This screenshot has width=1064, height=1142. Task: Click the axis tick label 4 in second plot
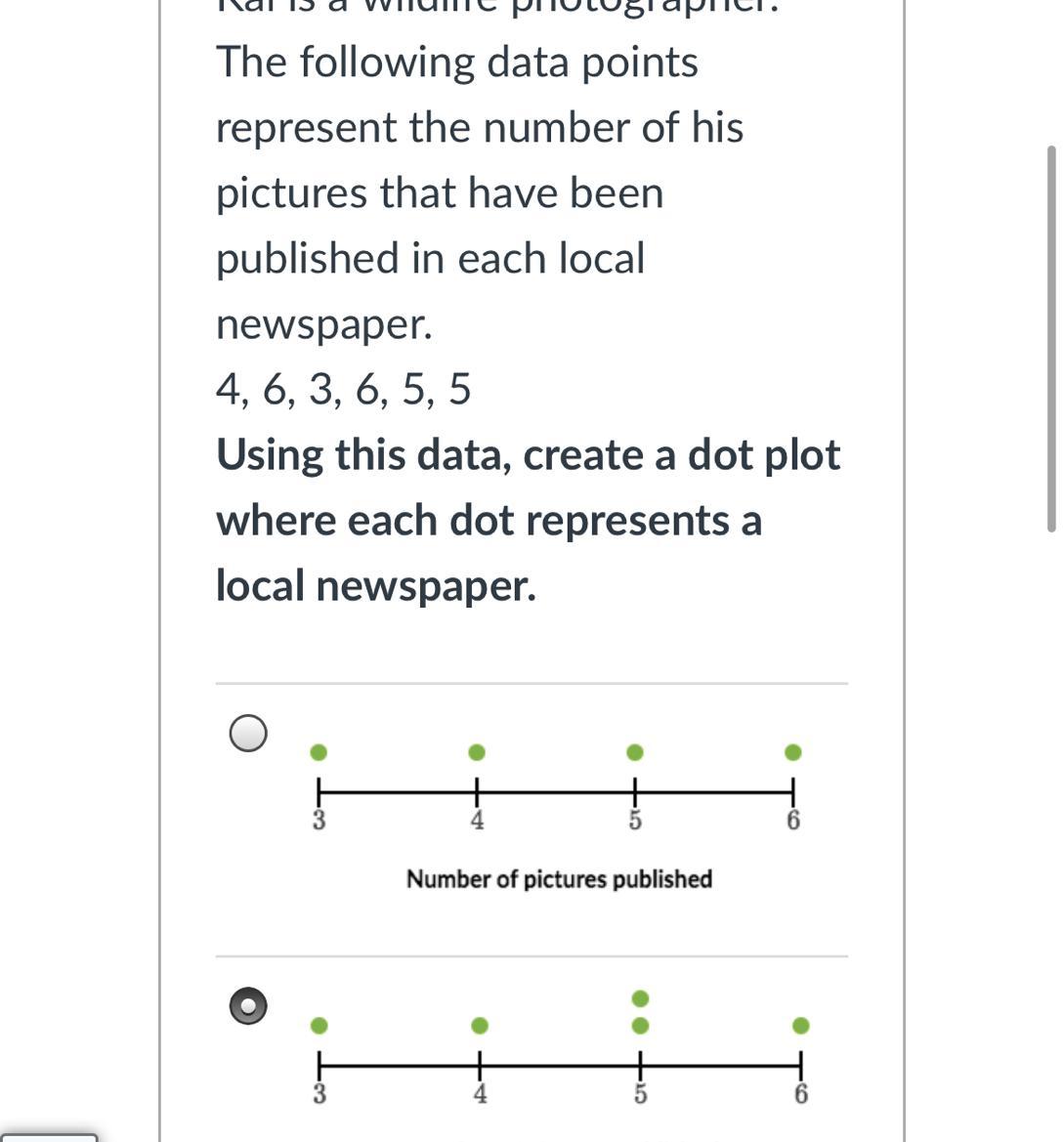(480, 1094)
